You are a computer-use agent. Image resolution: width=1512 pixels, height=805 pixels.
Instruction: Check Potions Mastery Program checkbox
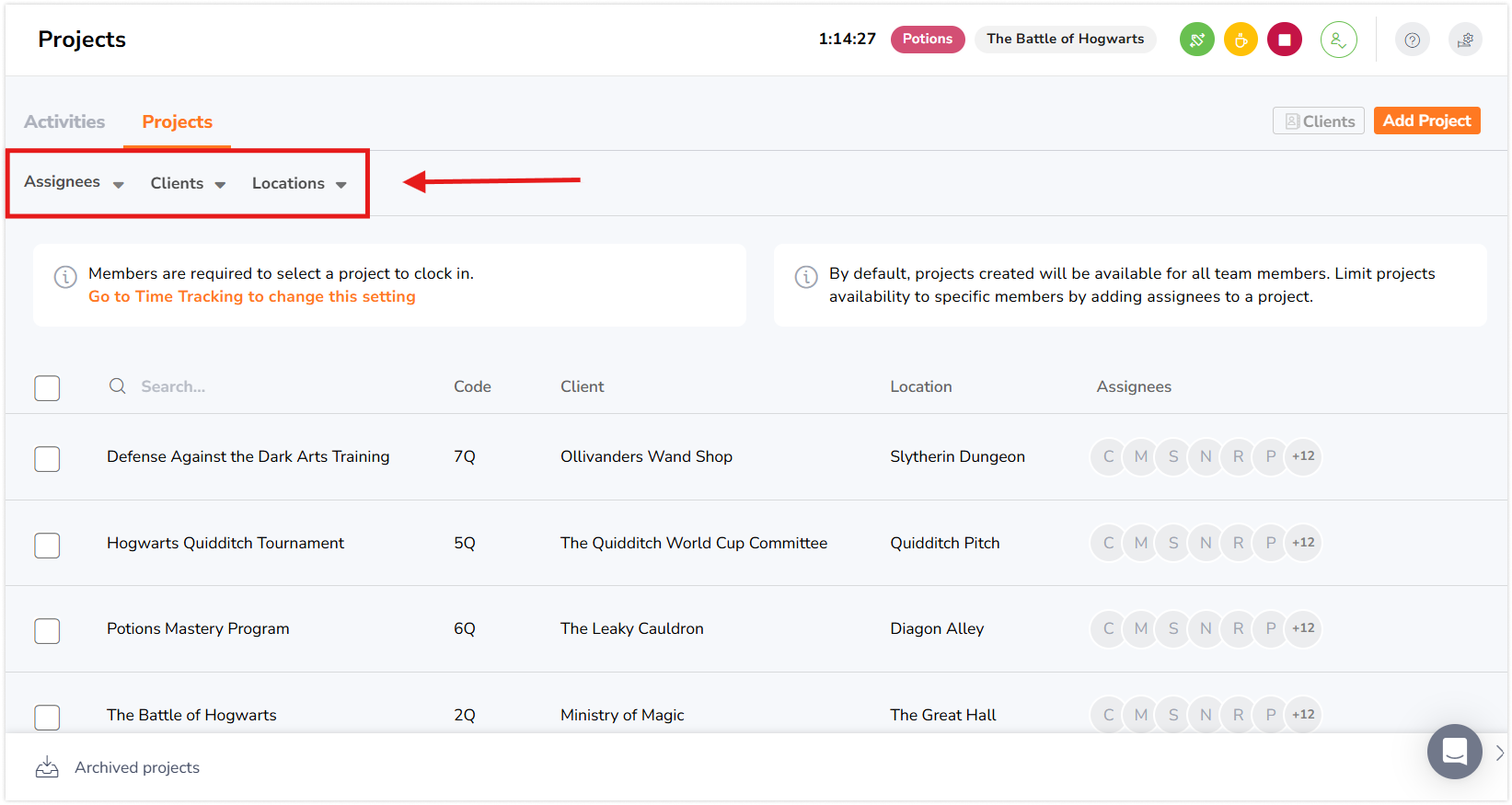tap(47, 631)
